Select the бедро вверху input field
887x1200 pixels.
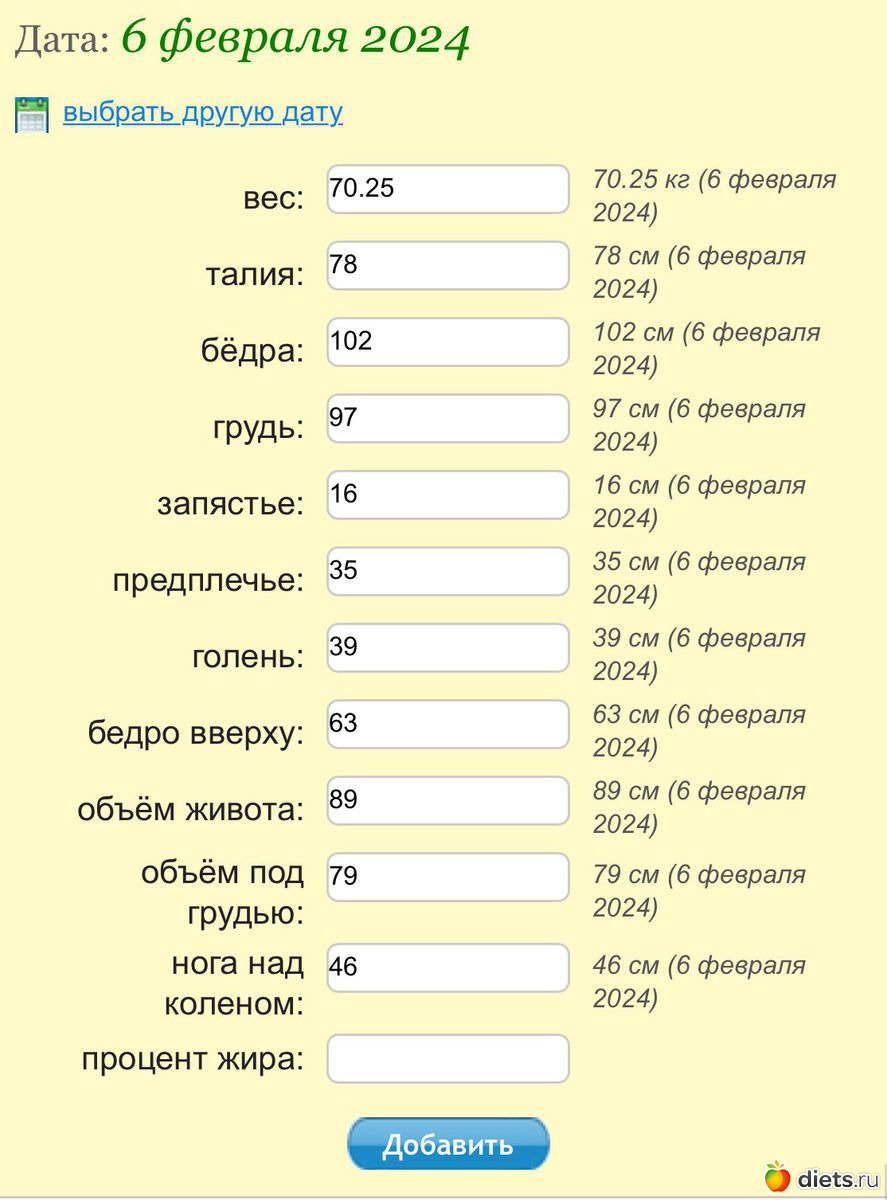pos(448,724)
